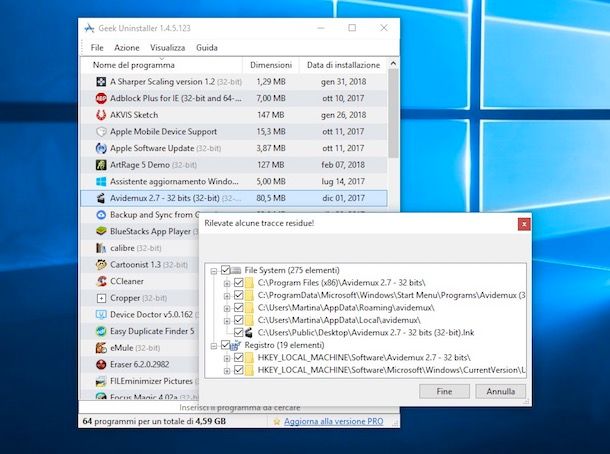Click the Adblock Plus for IE icon
The height and width of the screenshot is (454, 610).
[101, 98]
